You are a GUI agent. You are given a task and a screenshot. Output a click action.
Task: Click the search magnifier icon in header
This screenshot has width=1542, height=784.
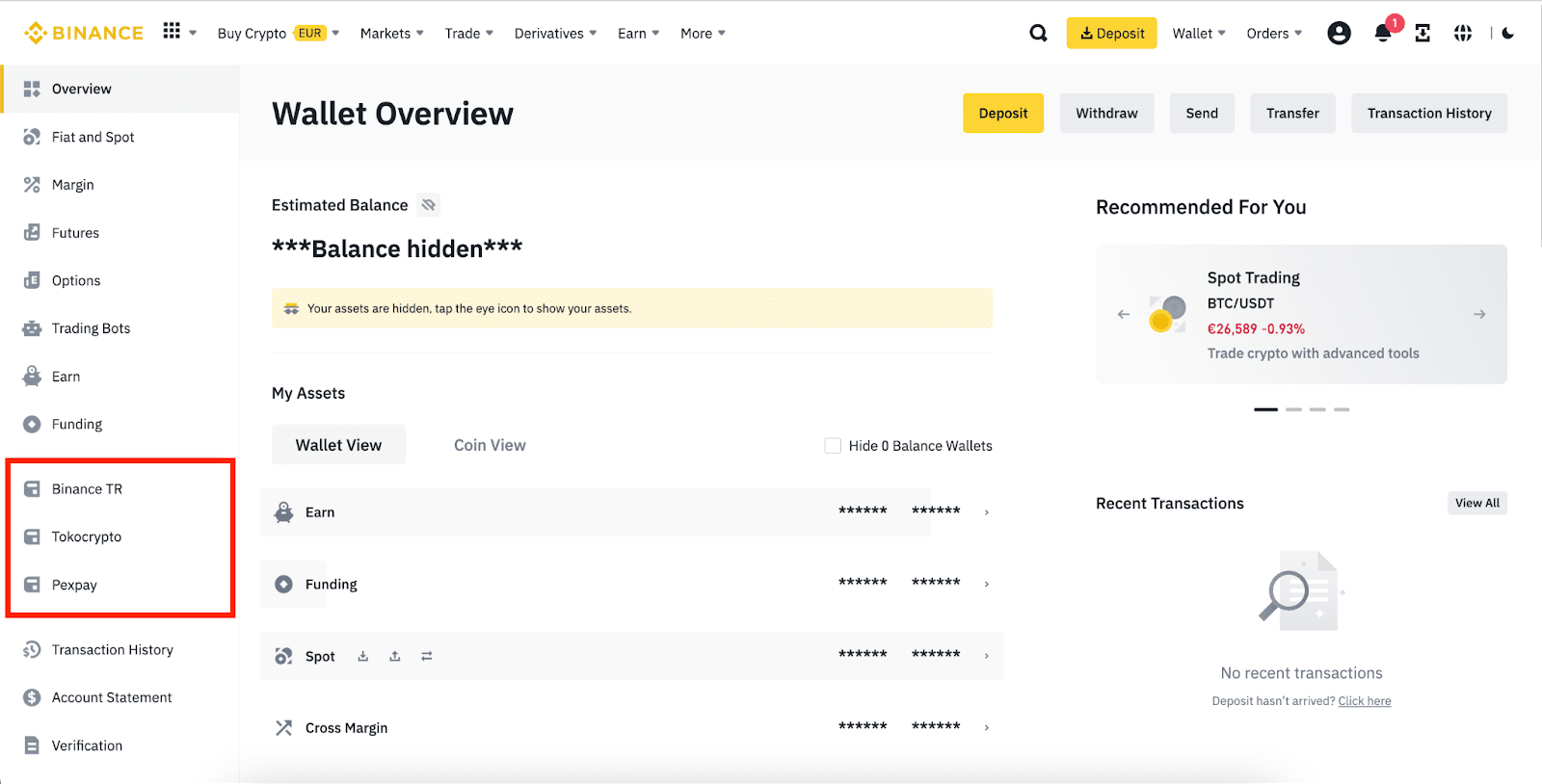1038,33
